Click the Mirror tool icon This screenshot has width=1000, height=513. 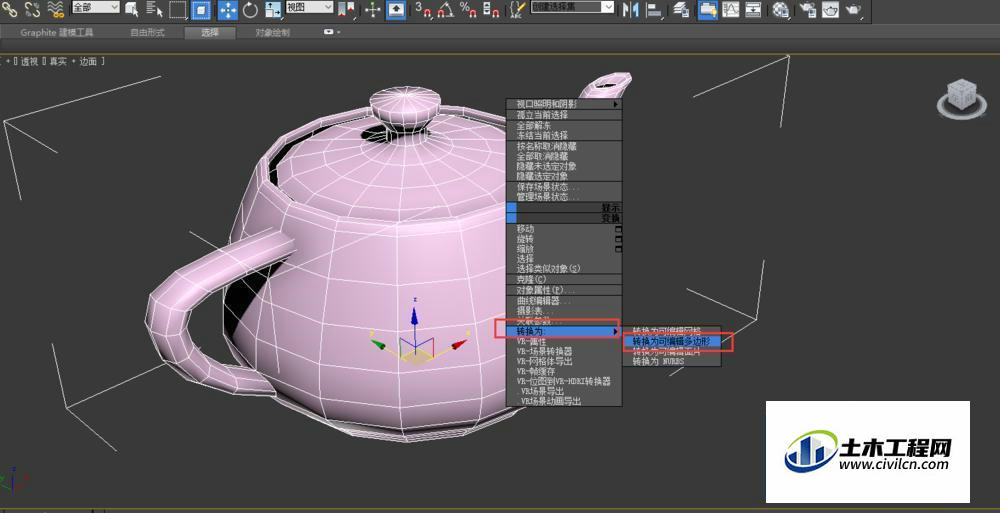(630, 9)
